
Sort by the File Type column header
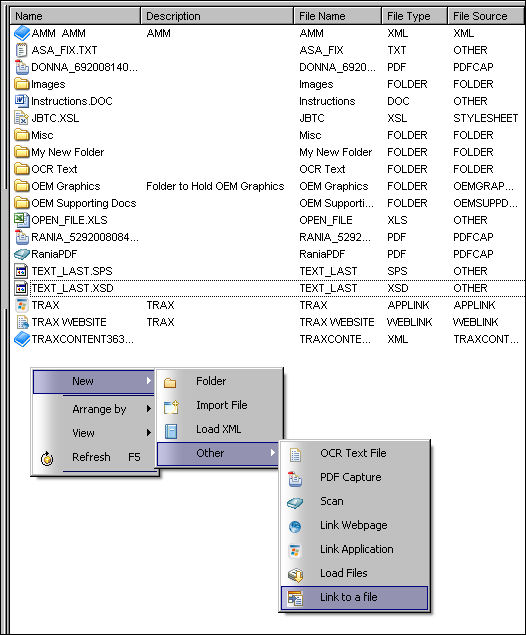coord(415,16)
